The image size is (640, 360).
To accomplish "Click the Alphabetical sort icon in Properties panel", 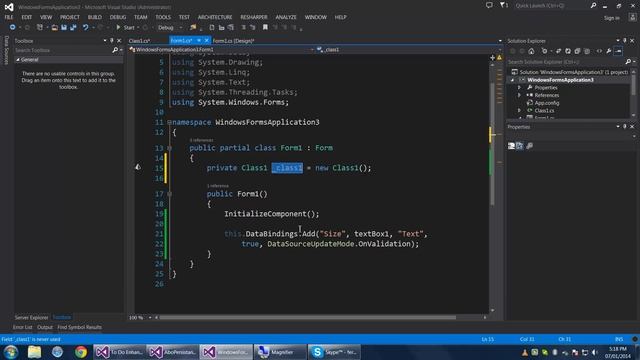I will (520, 146).
